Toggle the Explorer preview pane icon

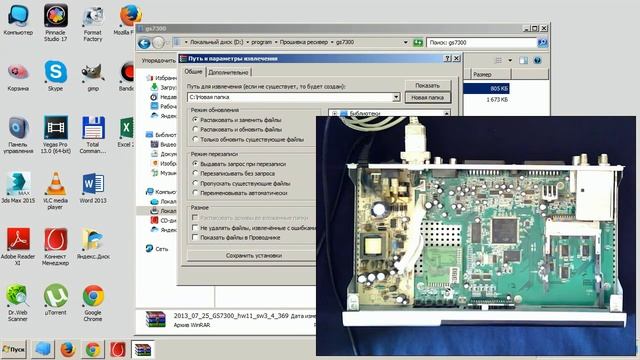pyautogui.click(x=523, y=60)
